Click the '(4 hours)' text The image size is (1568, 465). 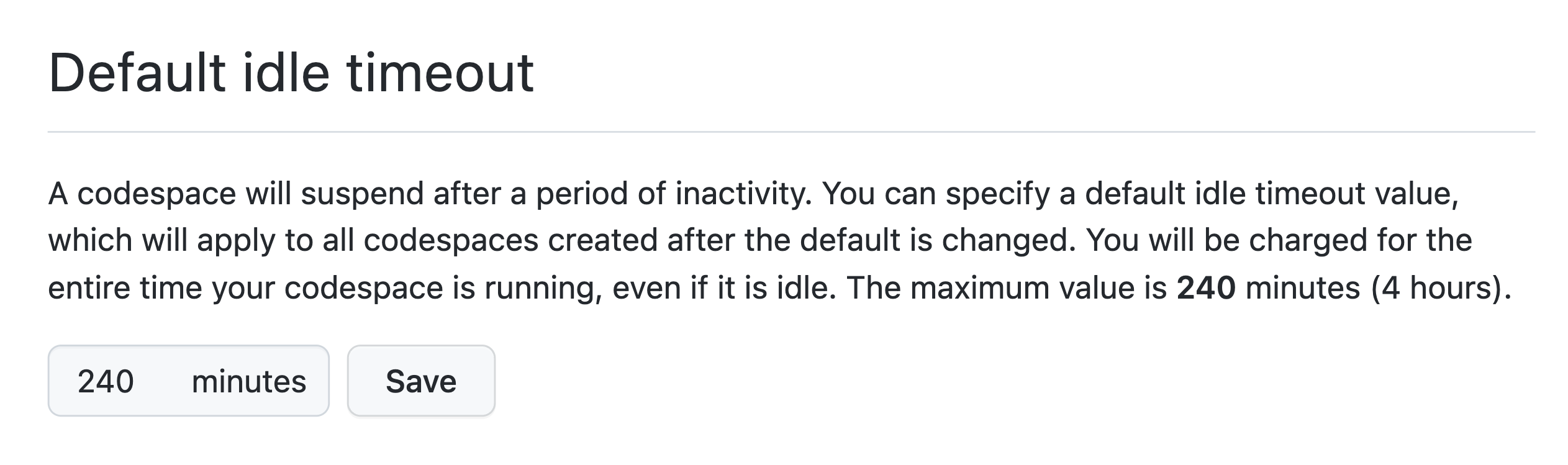pyautogui.click(x=1437, y=288)
